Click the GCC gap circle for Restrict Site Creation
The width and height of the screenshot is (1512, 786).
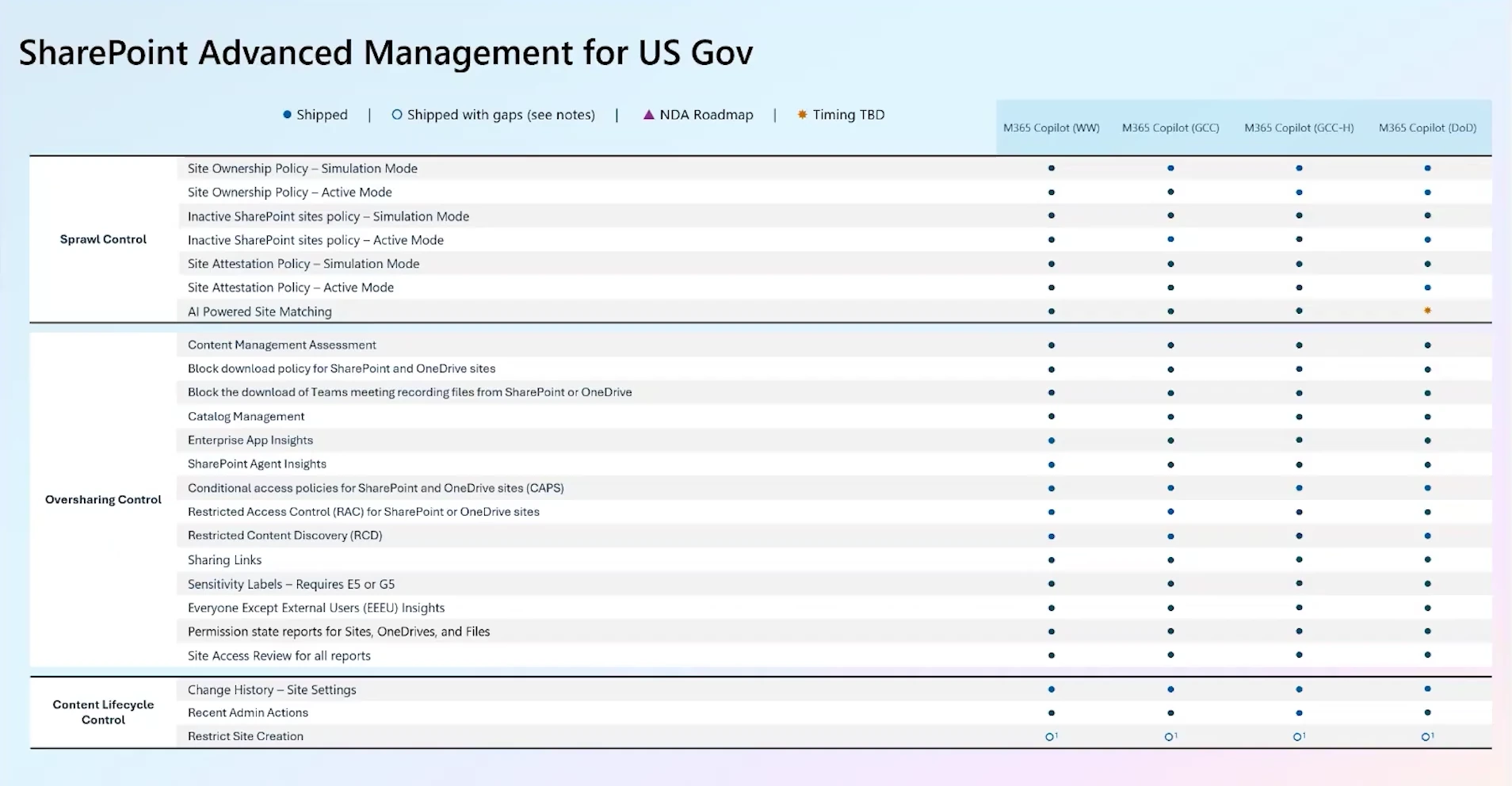tap(1169, 737)
